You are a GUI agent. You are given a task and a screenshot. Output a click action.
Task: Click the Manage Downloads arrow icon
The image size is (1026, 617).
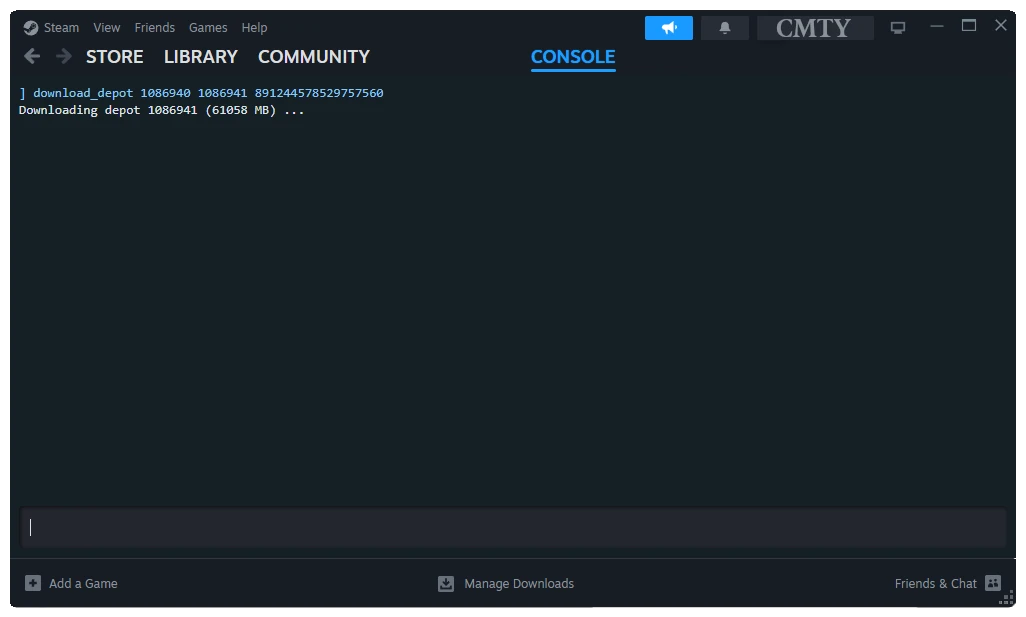pos(446,584)
